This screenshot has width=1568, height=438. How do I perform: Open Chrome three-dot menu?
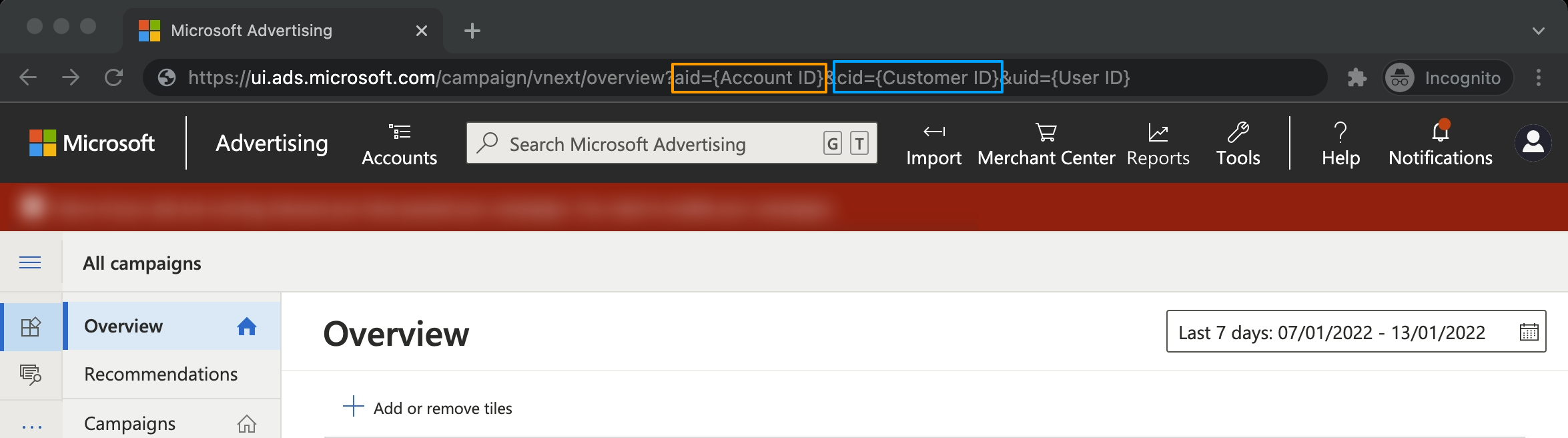pos(1539,77)
